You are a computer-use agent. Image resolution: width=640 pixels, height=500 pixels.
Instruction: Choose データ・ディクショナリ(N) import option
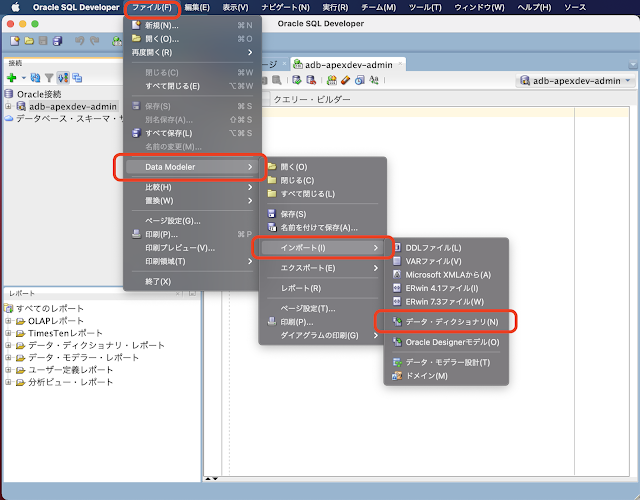click(x=446, y=322)
